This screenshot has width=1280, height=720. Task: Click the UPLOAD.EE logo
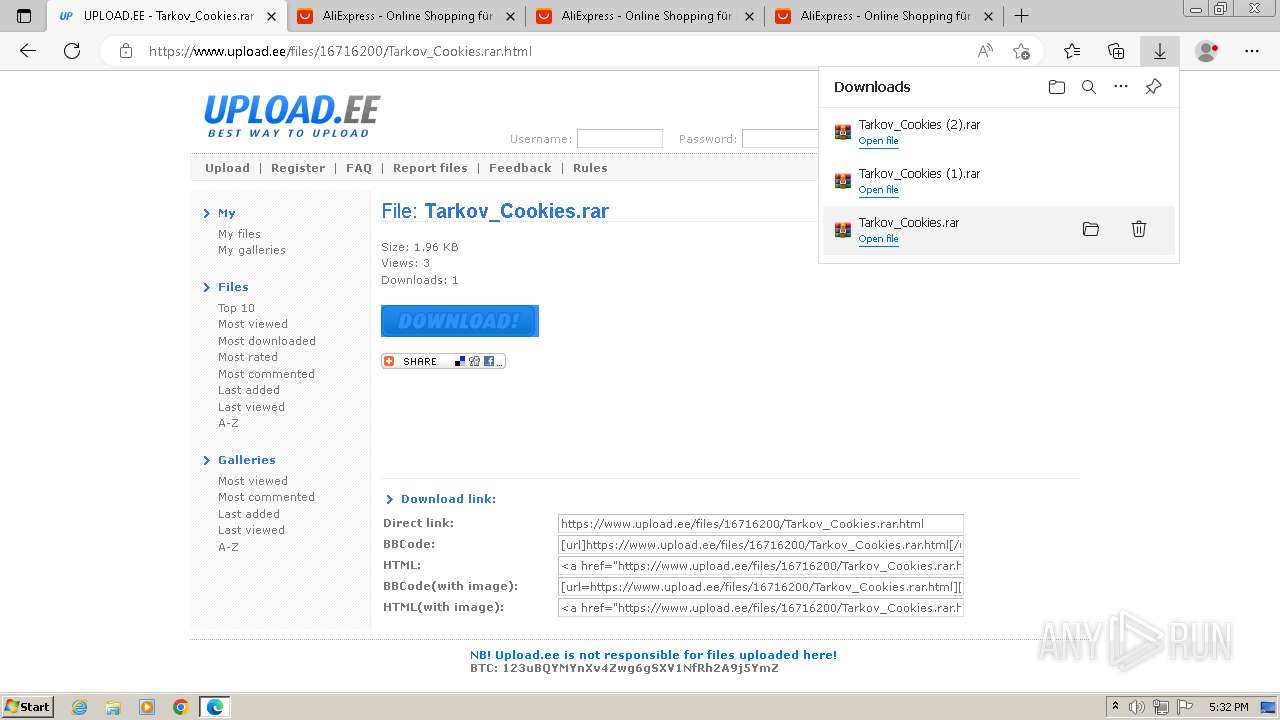(292, 116)
